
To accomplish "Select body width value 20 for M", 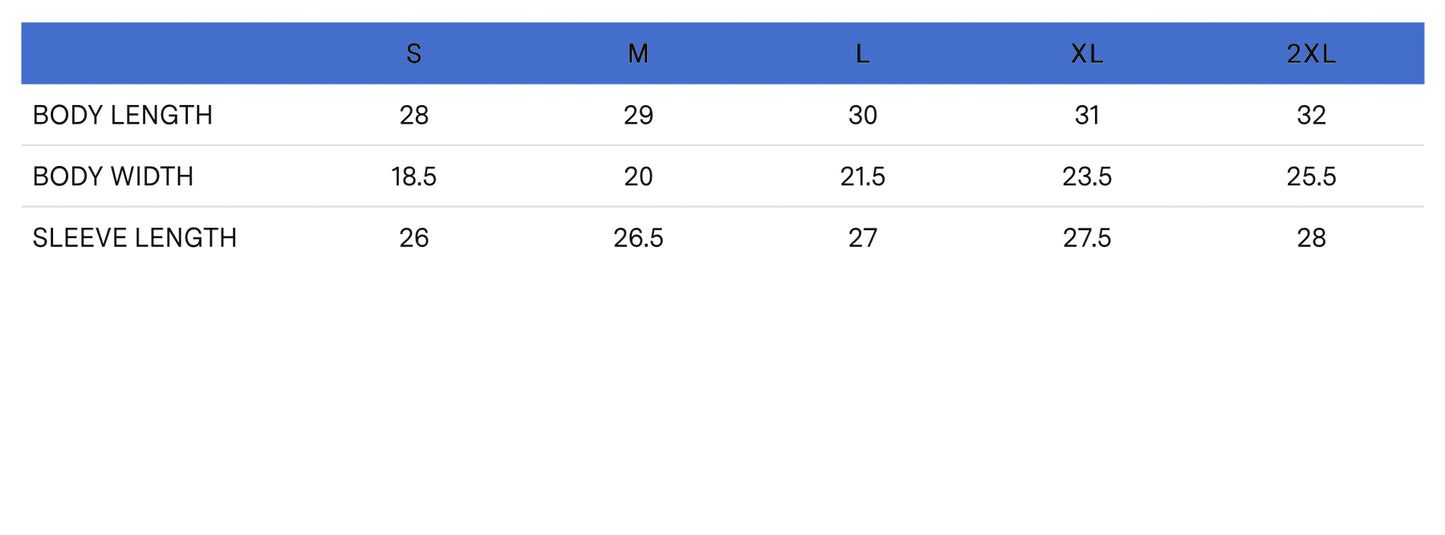I will 638,177.
